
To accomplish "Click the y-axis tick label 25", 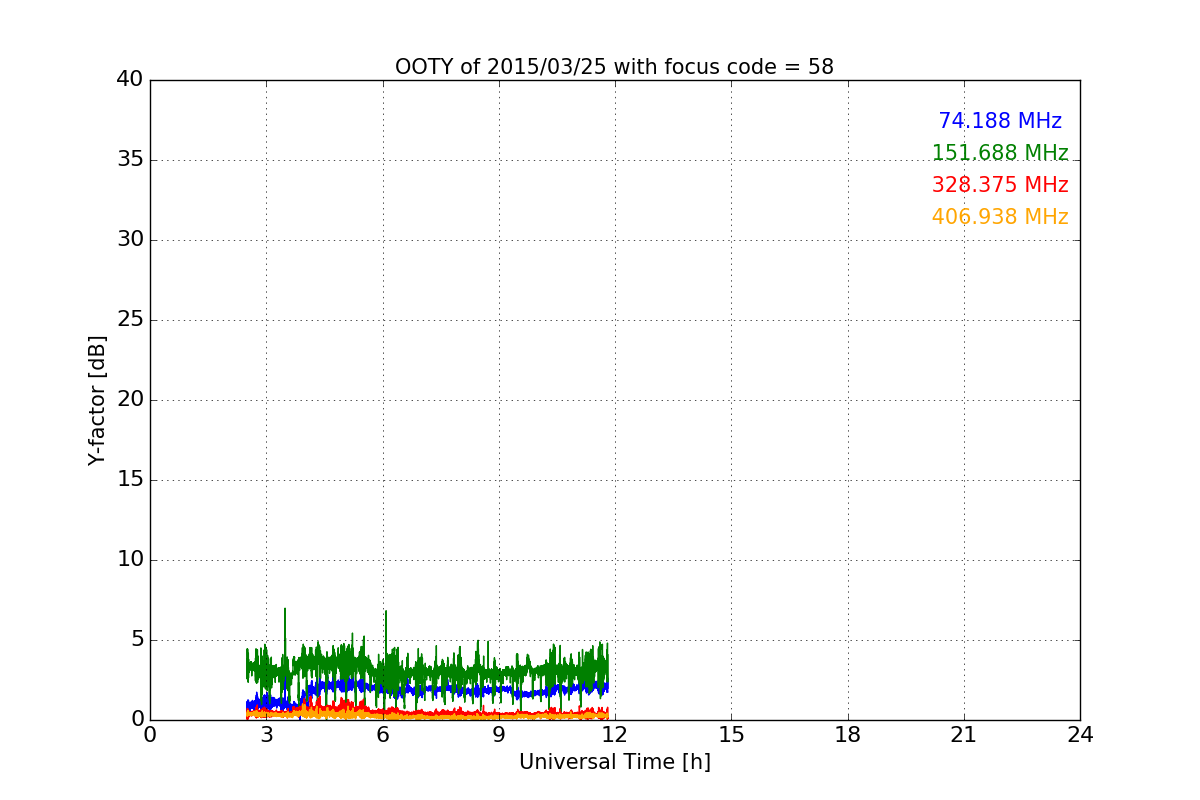I will pos(130,320).
